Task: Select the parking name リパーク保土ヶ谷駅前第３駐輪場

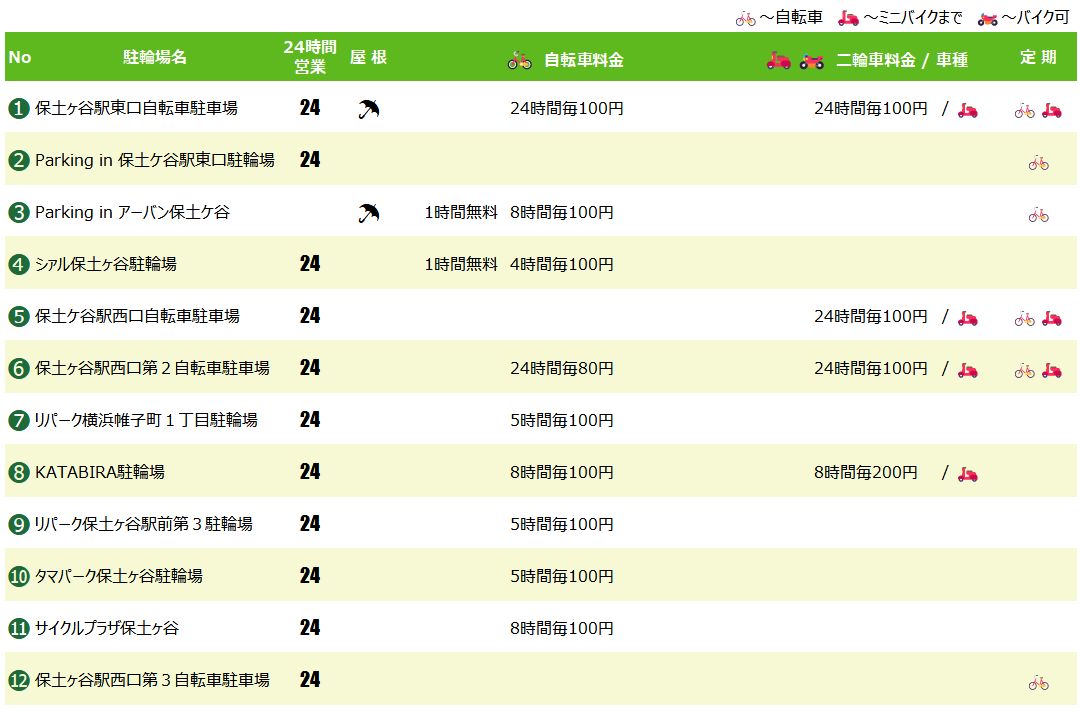Action: (x=143, y=524)
